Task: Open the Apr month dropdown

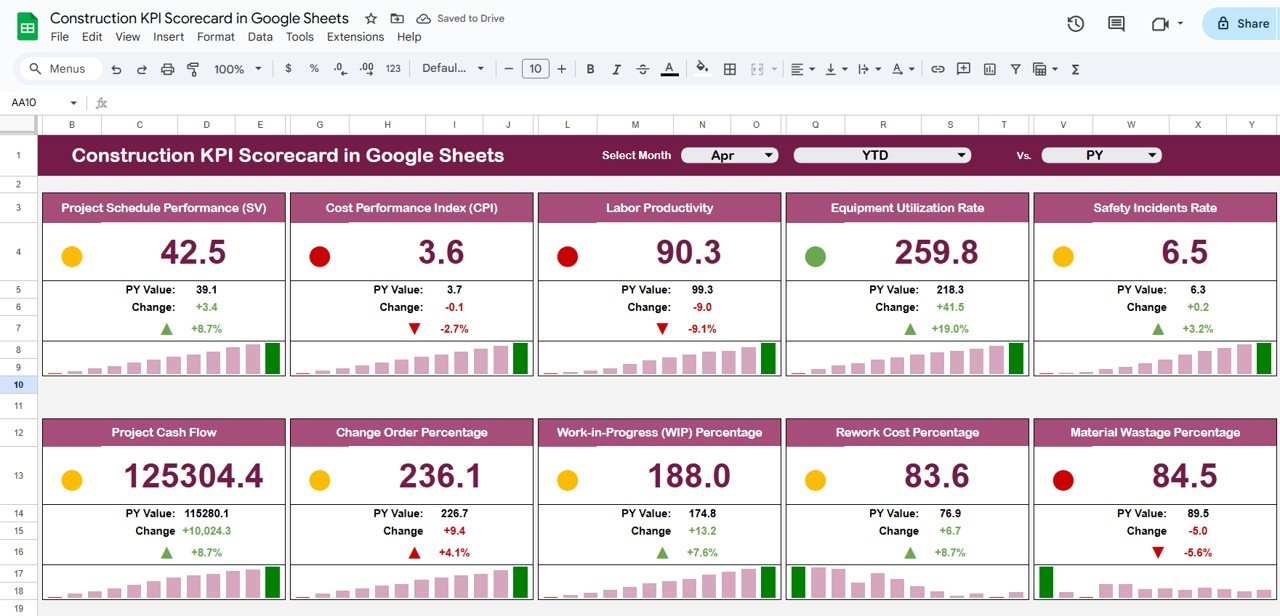Action: (729, 155)
